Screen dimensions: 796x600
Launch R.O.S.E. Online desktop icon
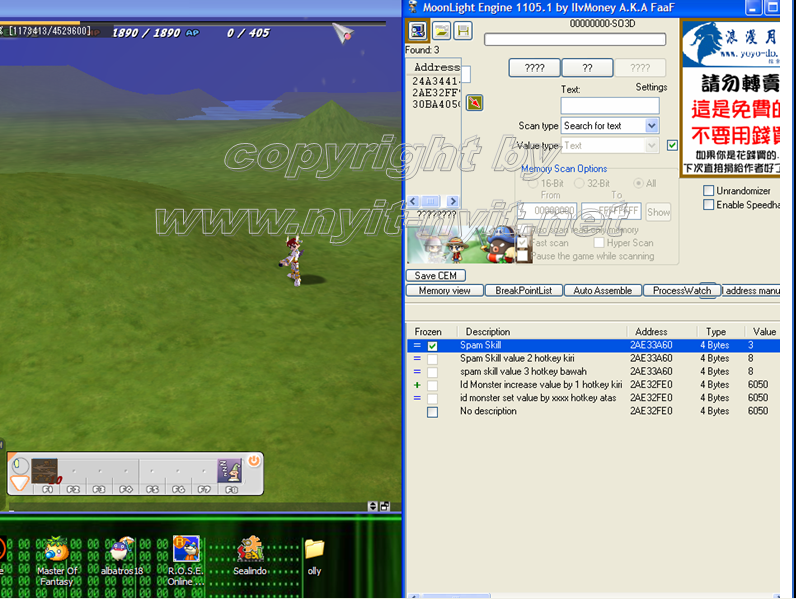(186, 561)
